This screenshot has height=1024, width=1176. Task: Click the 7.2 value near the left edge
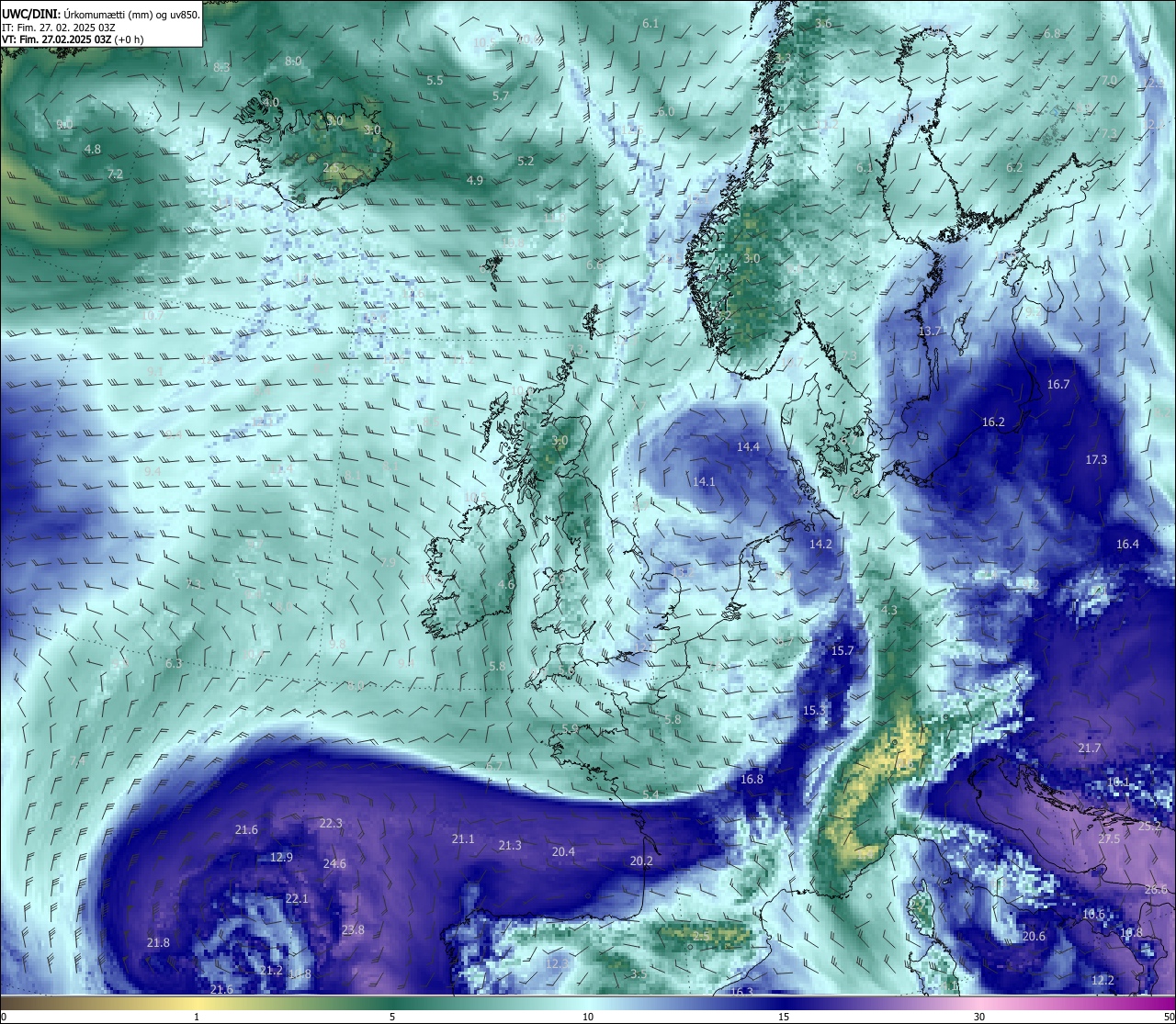[115, 174]
